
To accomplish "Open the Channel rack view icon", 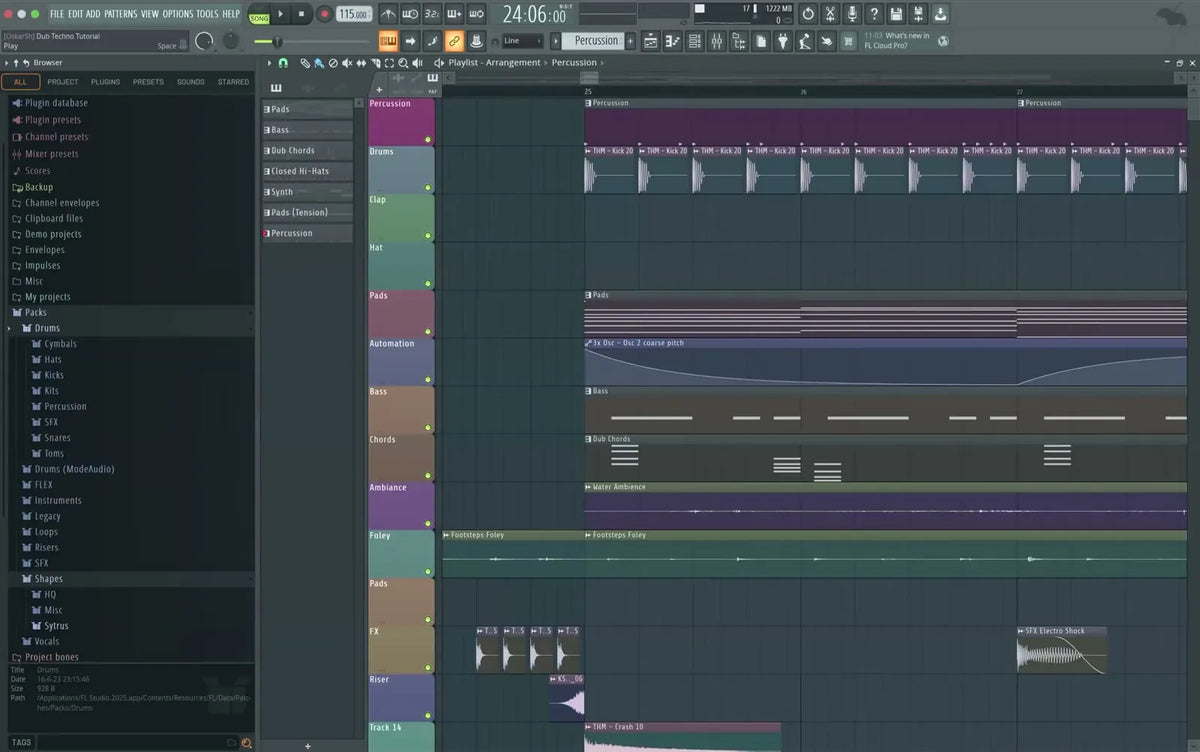I will coord(694,41).
